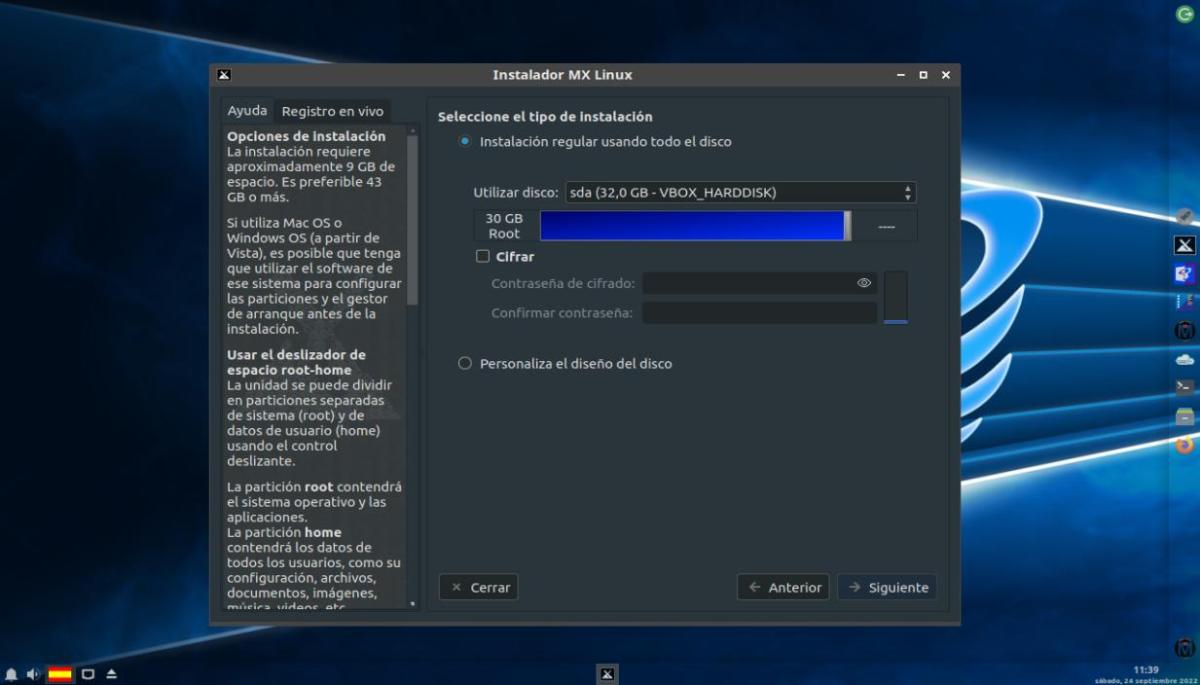Screen dimensions: 1200x685
Task: Open the Firefox browser from the dock
Action: (1184, 445)
